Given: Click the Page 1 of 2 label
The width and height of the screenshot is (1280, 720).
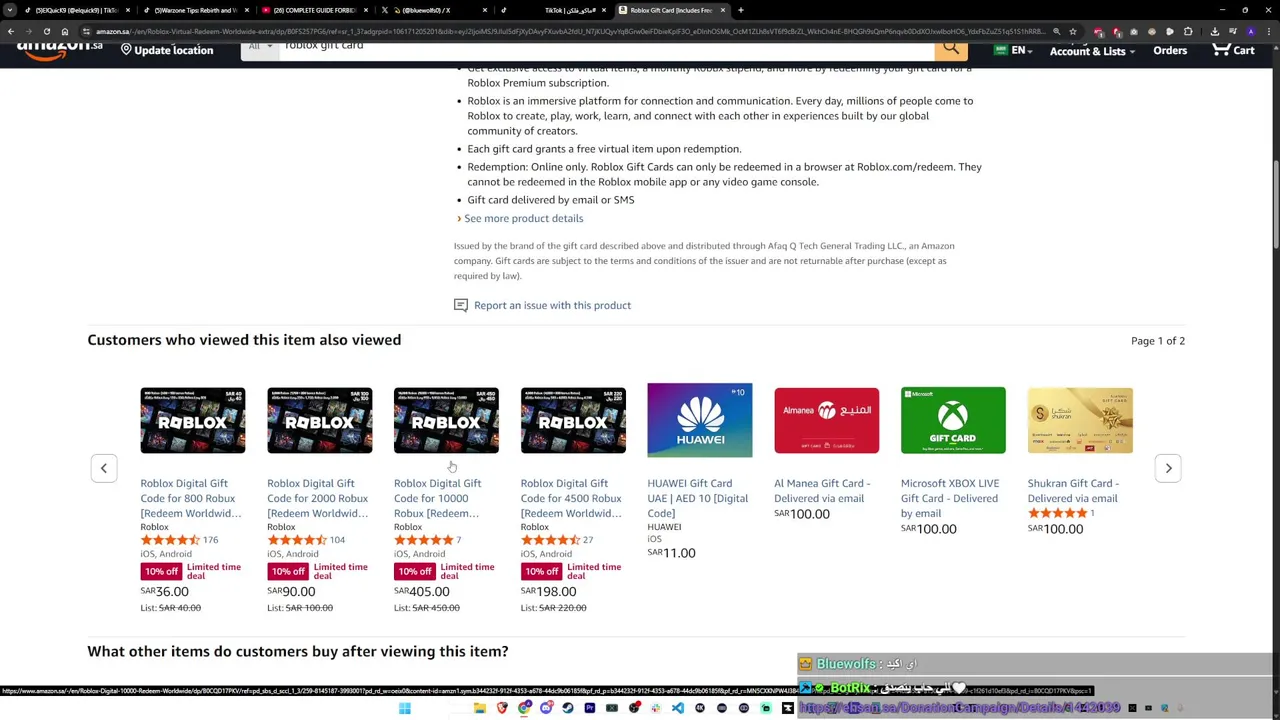Looking at the screenshot, I should click(x=1158, y=340).
